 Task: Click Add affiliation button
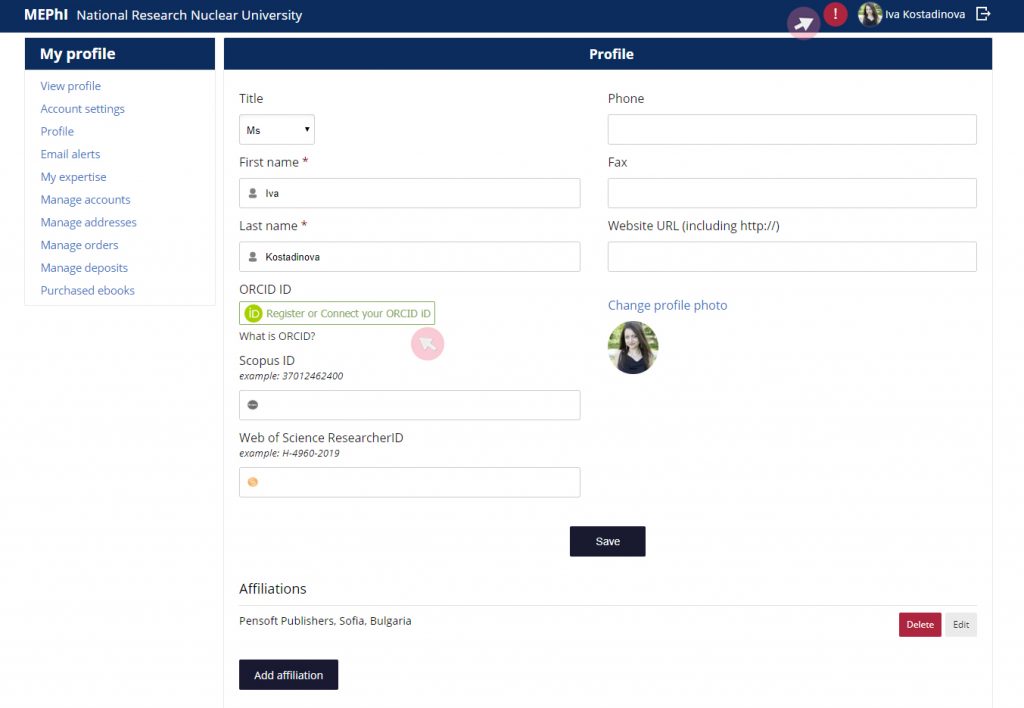(x=288, y=675)
